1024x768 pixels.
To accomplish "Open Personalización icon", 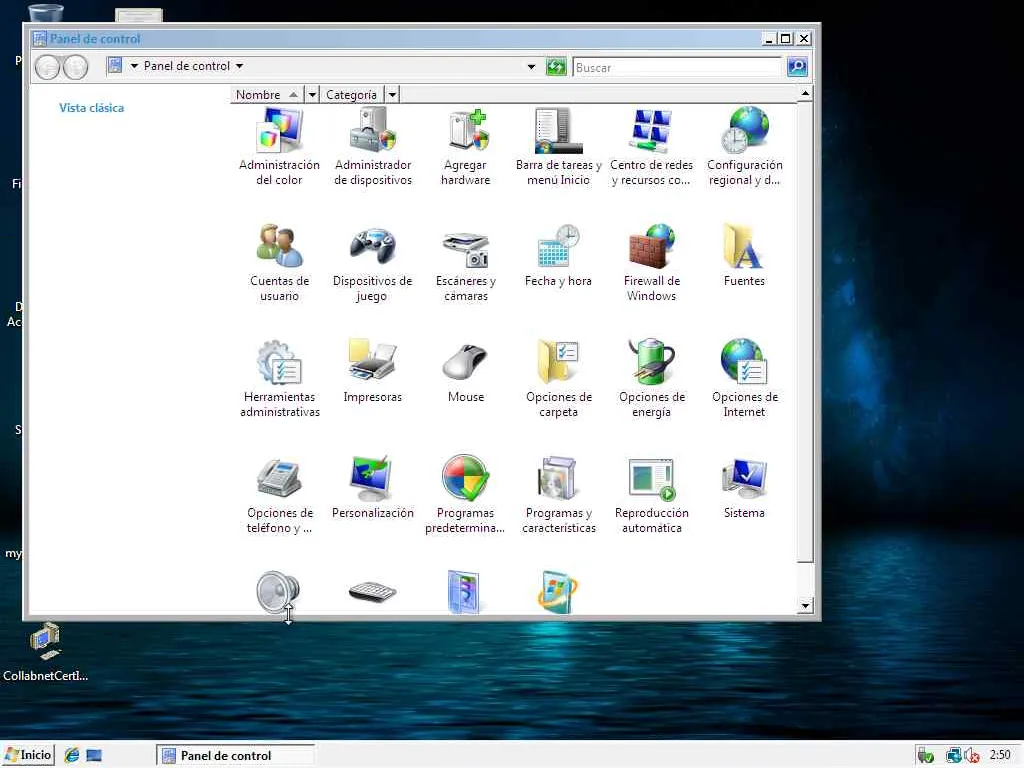I will tap(372, 488).
